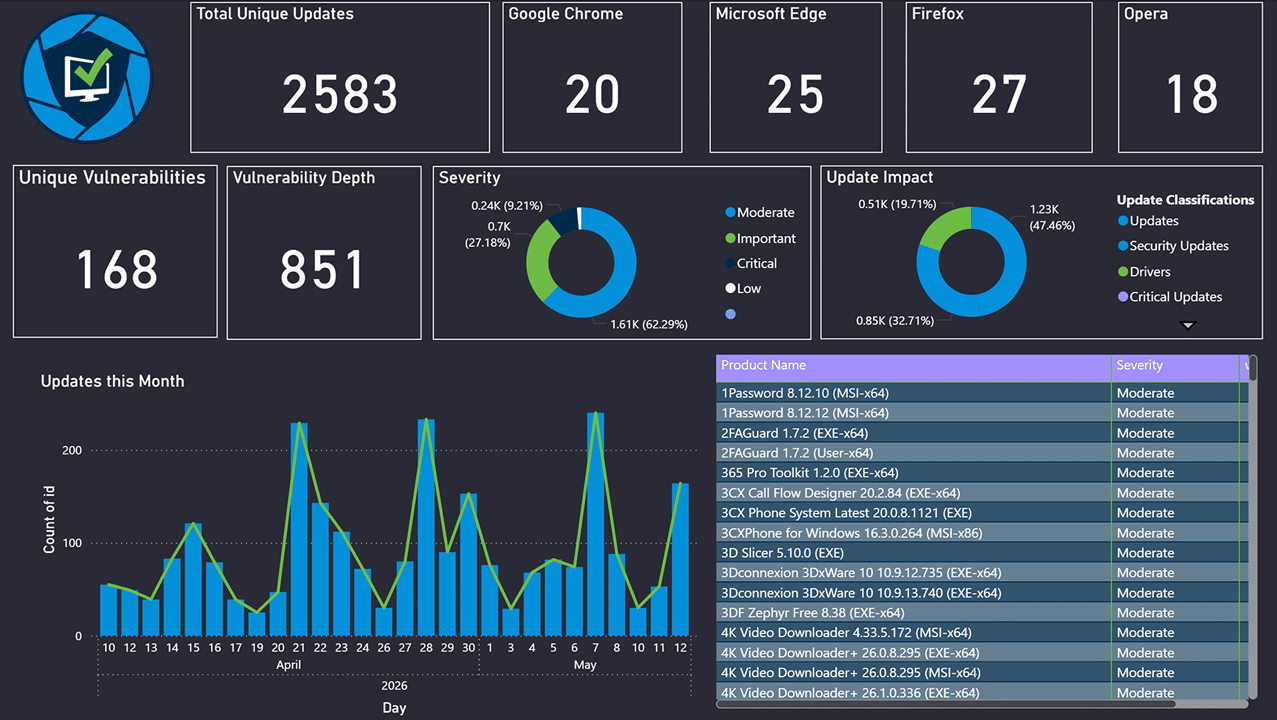This screenshot has width=1277, height=720.
Task: Click the Opera count card
Action: 1192,76
